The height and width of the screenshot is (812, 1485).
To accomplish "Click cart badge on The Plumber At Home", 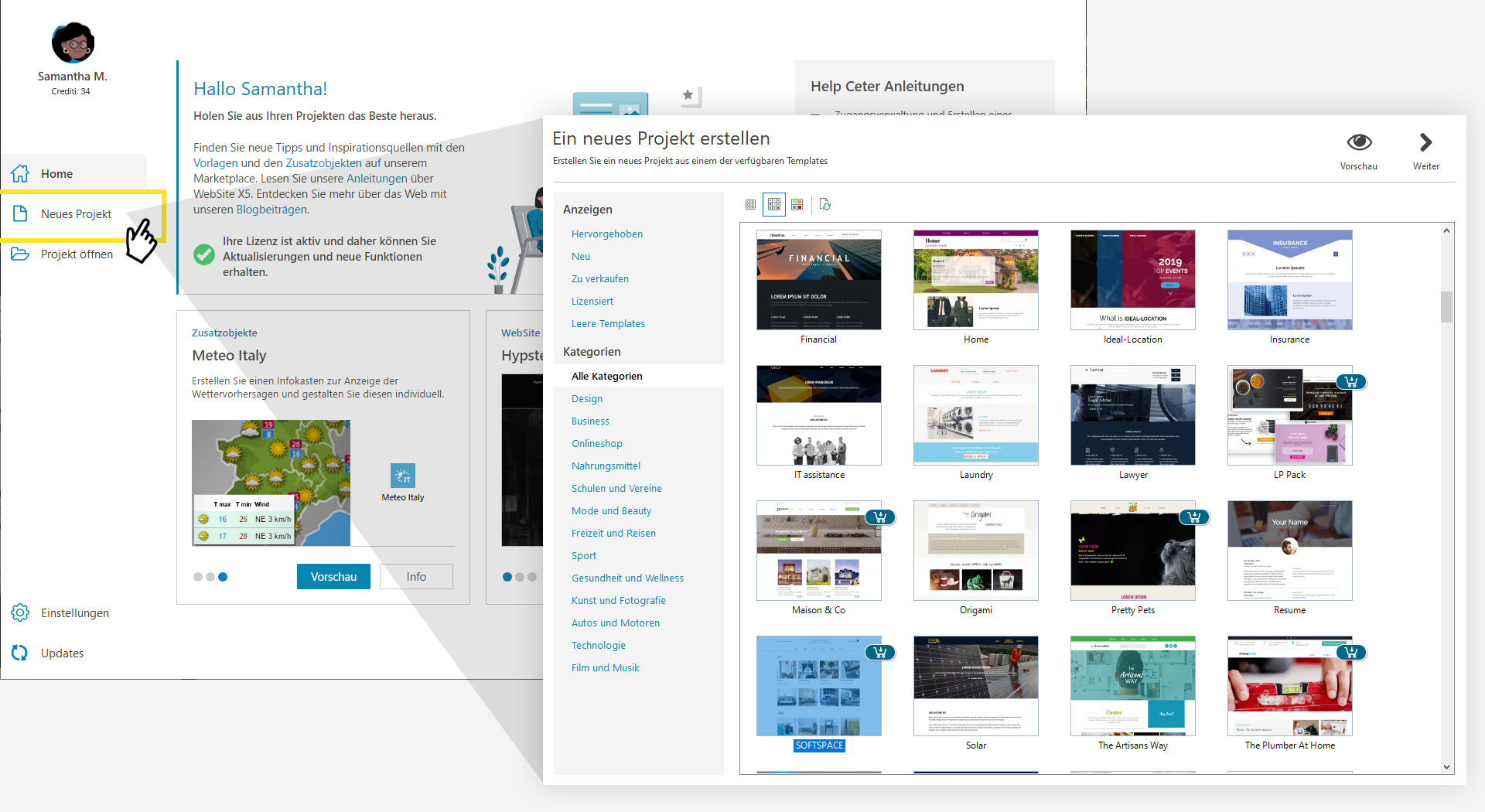I will tap(1351, 653).
